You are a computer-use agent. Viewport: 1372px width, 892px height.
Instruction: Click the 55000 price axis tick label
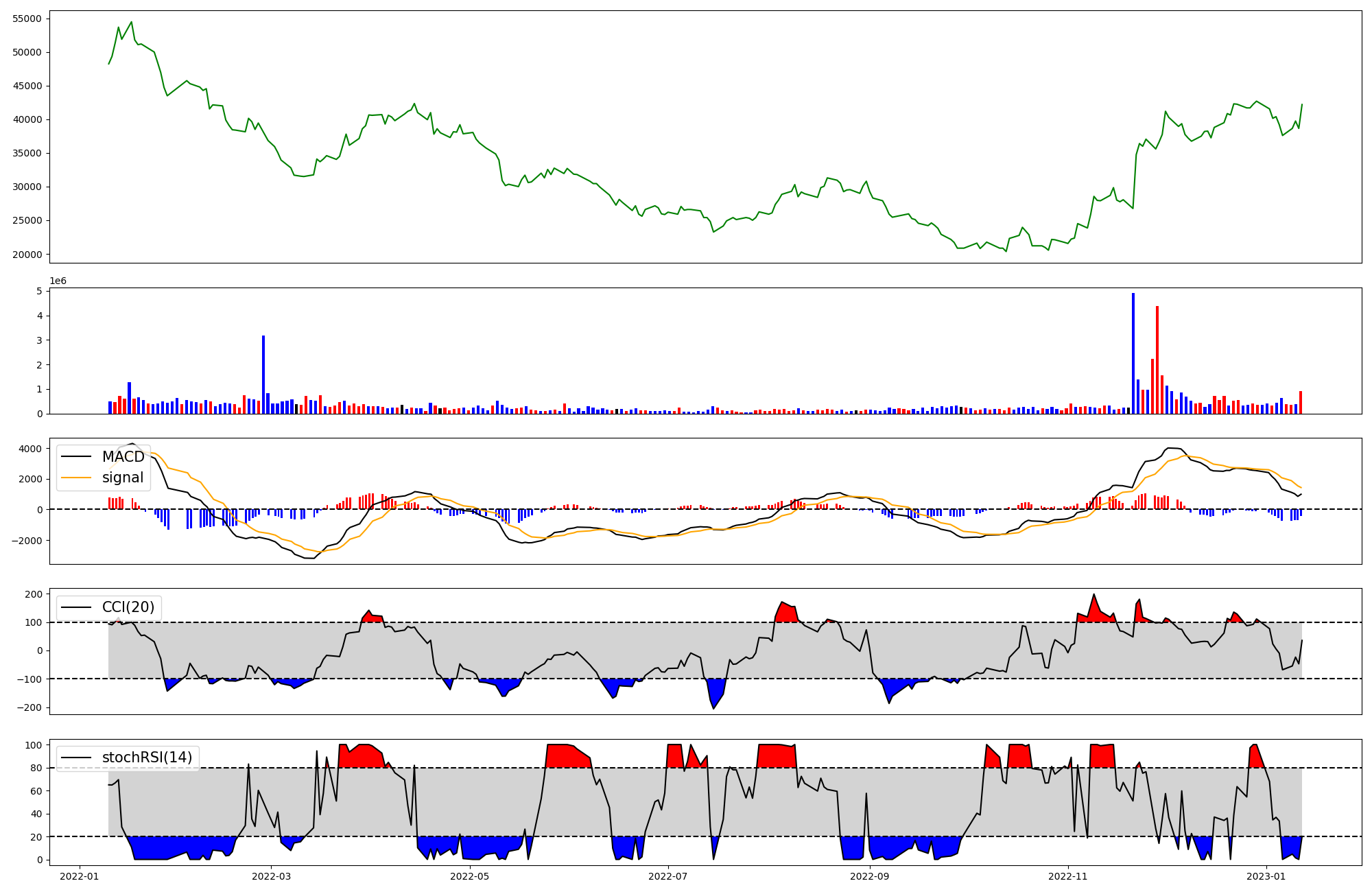[x=27, y=19]
